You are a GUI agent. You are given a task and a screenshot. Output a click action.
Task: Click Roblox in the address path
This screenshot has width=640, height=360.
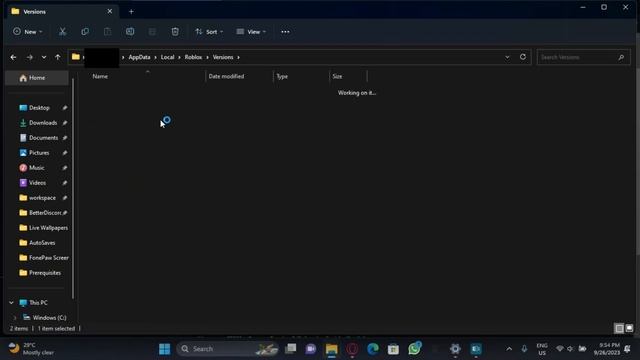(x=193, y=57)
